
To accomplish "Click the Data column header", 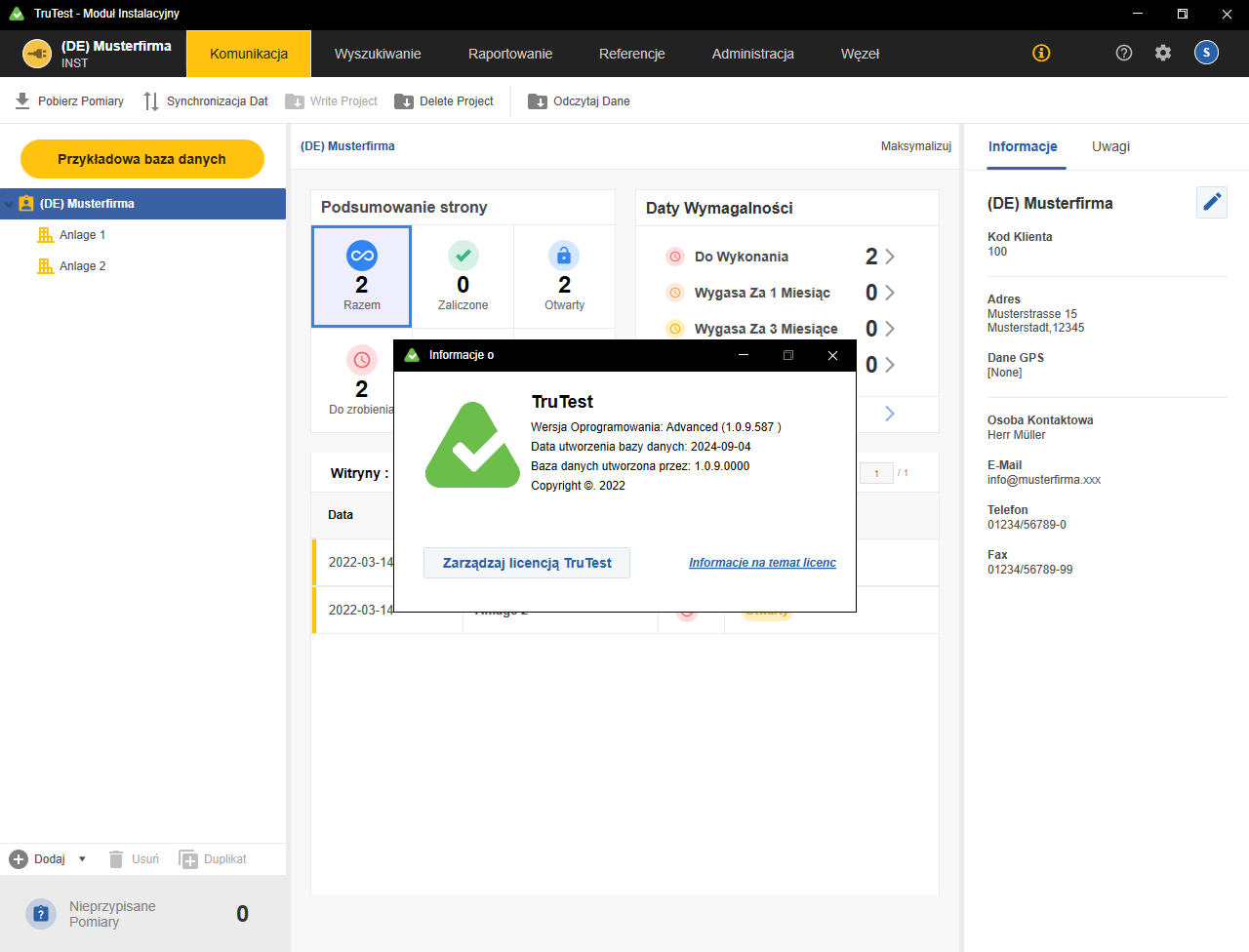I will click(x=341, y=515).
